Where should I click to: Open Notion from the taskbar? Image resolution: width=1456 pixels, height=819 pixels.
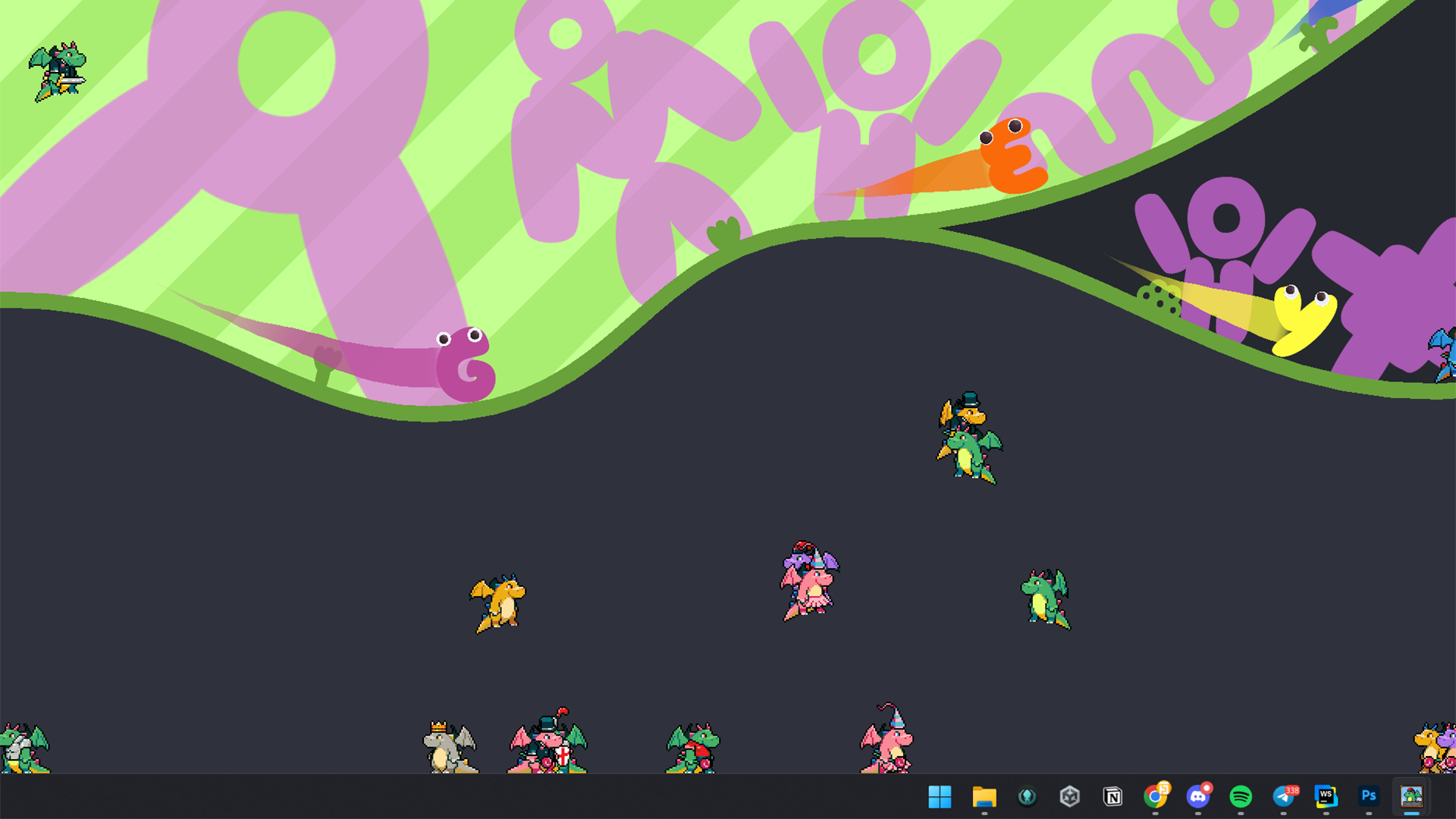pyautogui.click(x=1112, y=796)
